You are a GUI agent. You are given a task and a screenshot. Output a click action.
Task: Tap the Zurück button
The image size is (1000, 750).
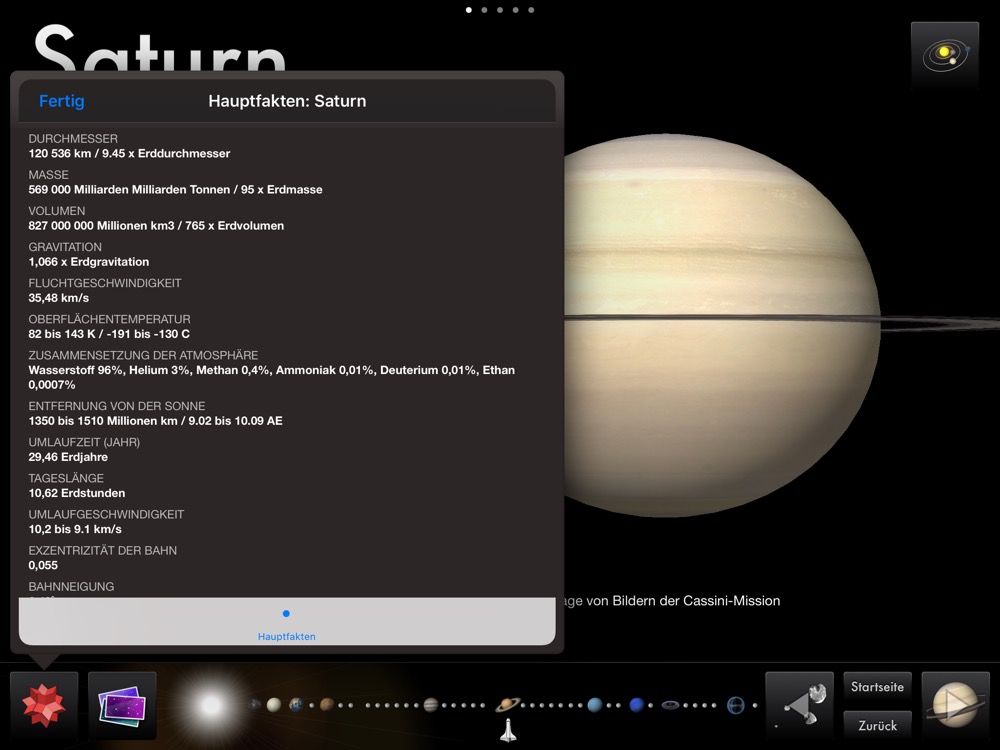[878, 726]
